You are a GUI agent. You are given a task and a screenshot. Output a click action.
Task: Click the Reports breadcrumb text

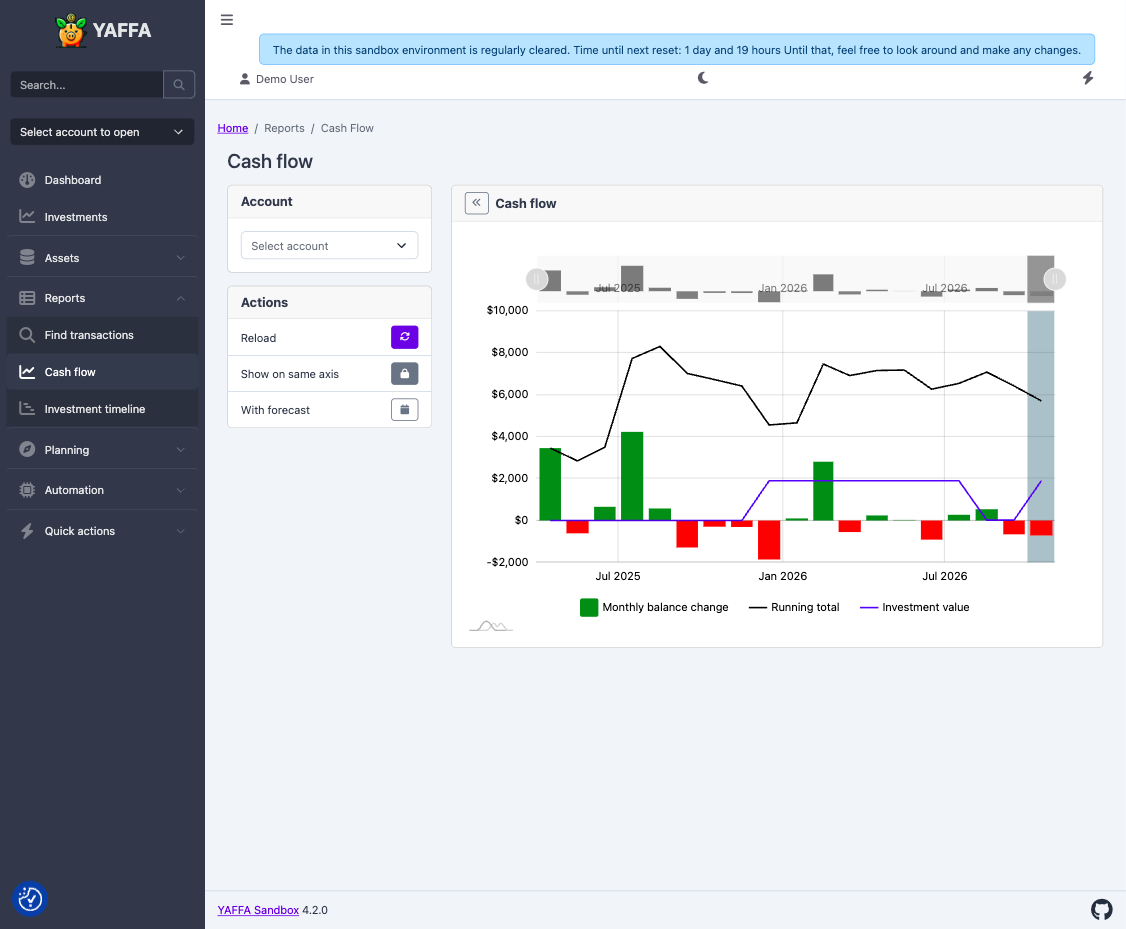tap(284, 129)
